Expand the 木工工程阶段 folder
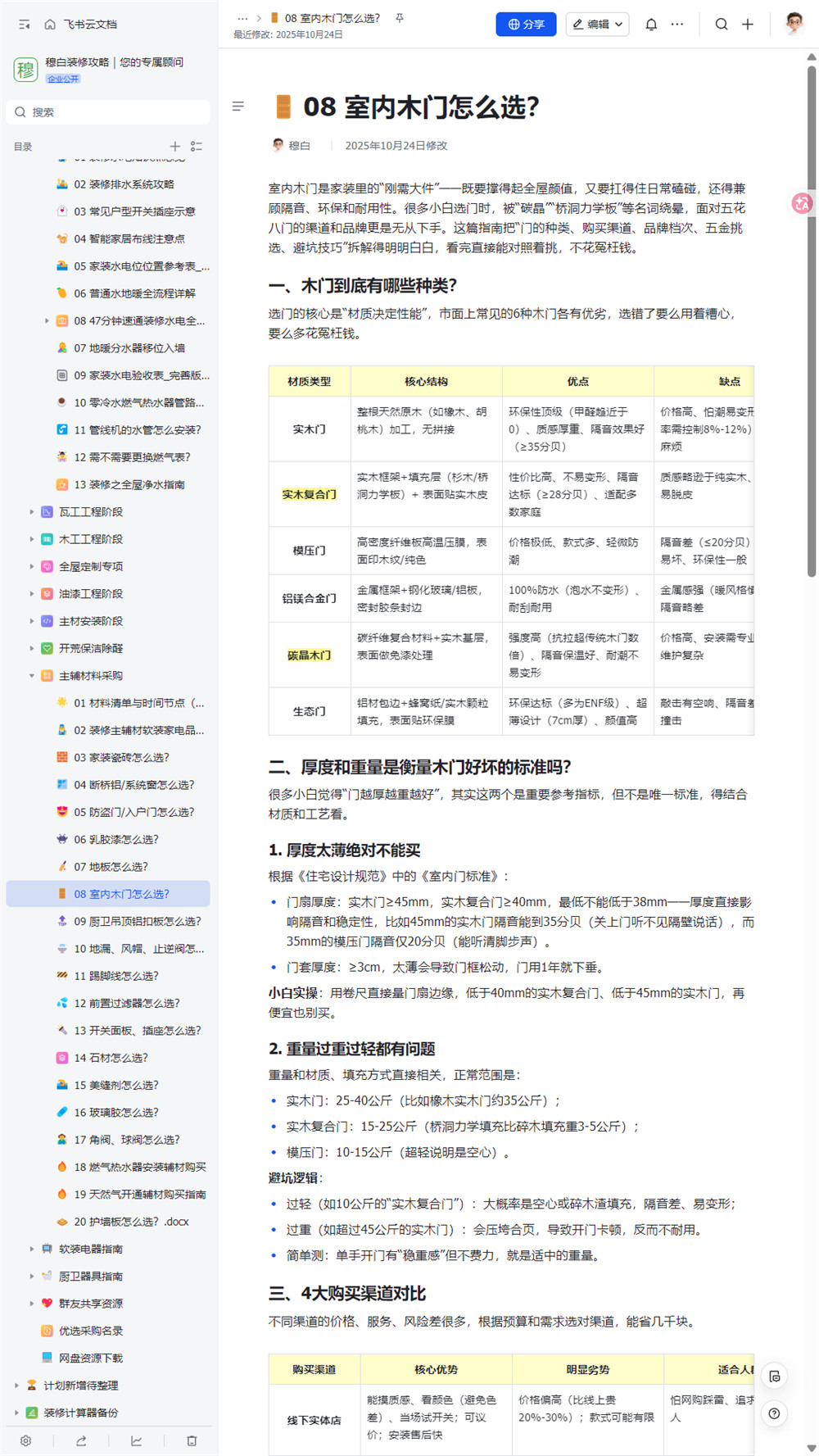Screen dimensions: 819x1456 click(32, 539)
